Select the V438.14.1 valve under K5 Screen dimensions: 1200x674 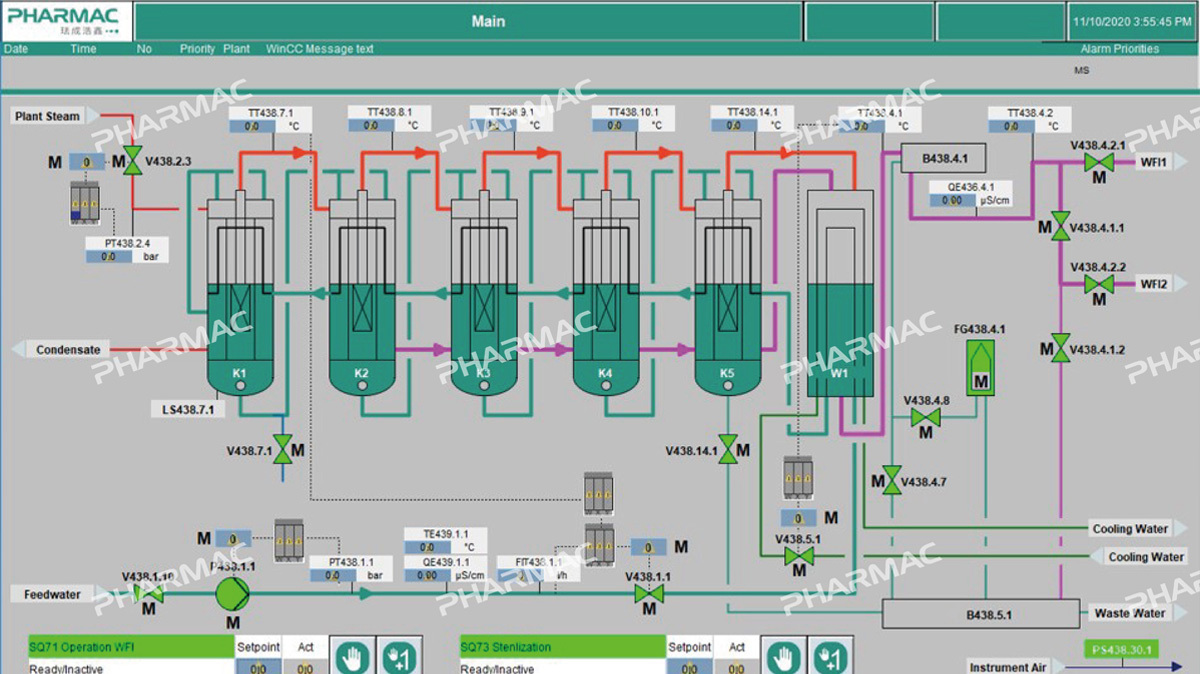(728, 451)
